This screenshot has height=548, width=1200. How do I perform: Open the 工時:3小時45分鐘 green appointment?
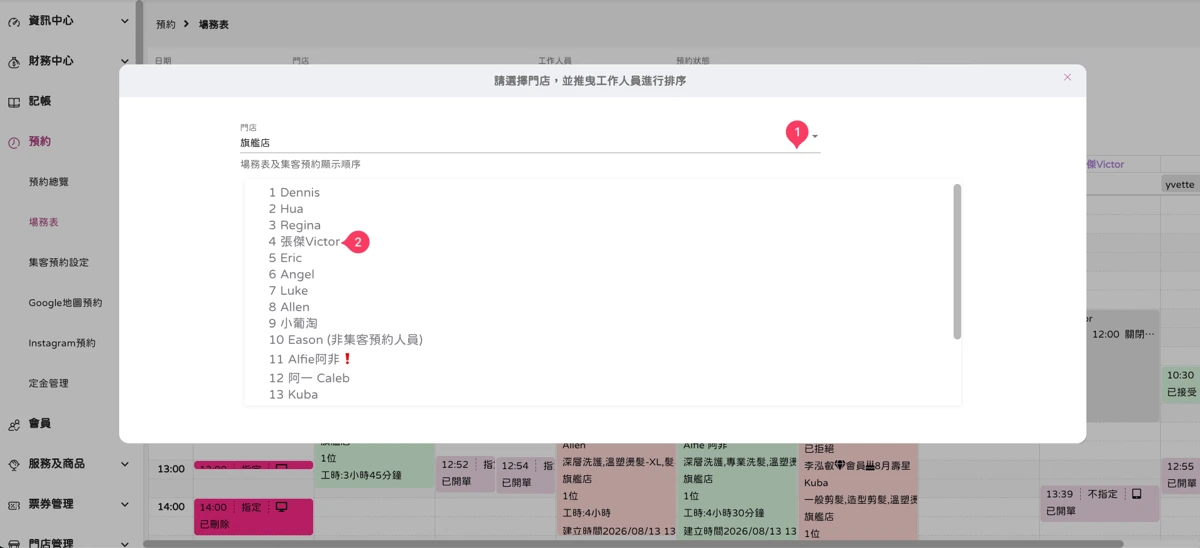(x=375, y=464)
